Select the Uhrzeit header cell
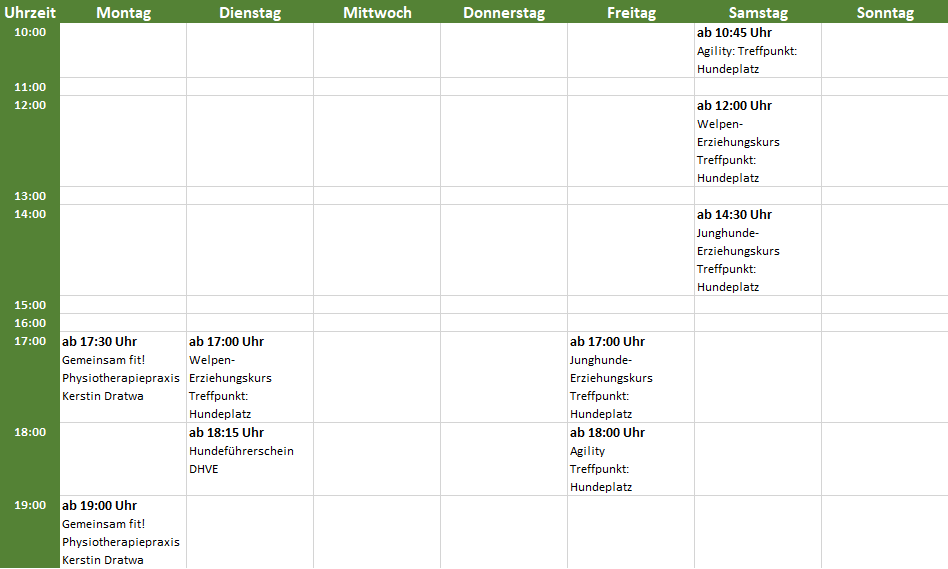 30,12
